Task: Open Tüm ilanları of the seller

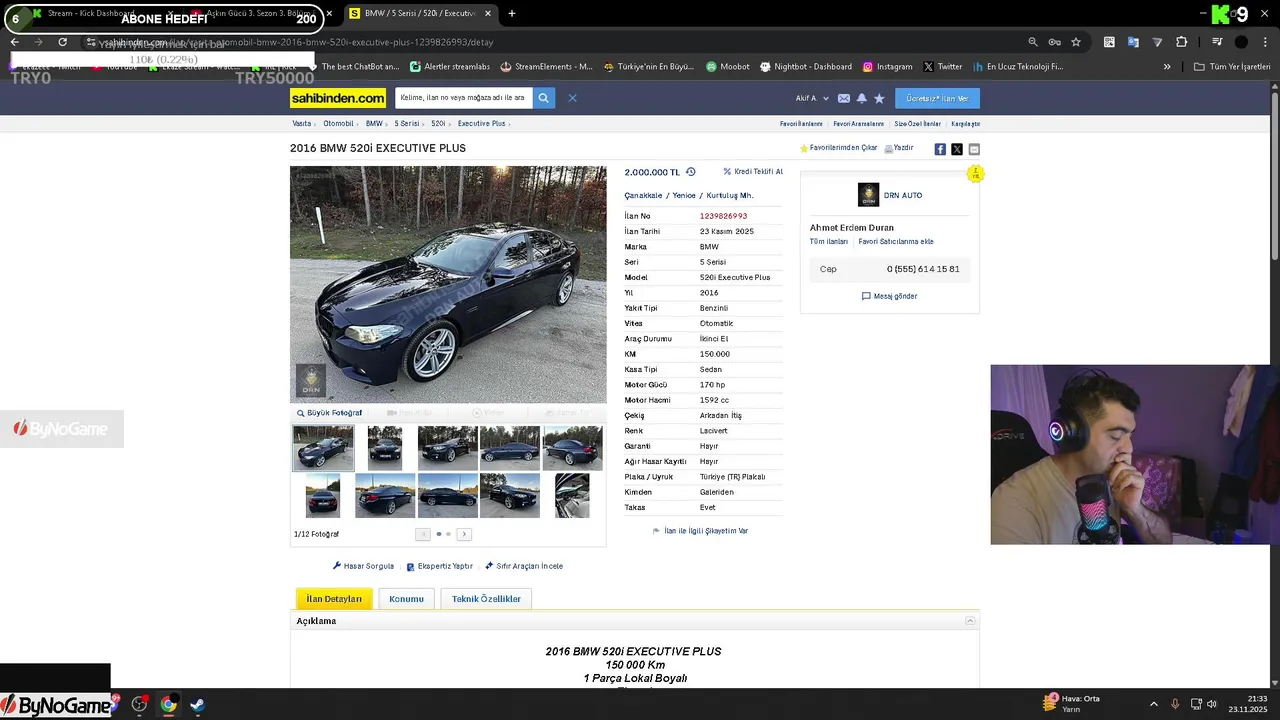Action: 829,241
